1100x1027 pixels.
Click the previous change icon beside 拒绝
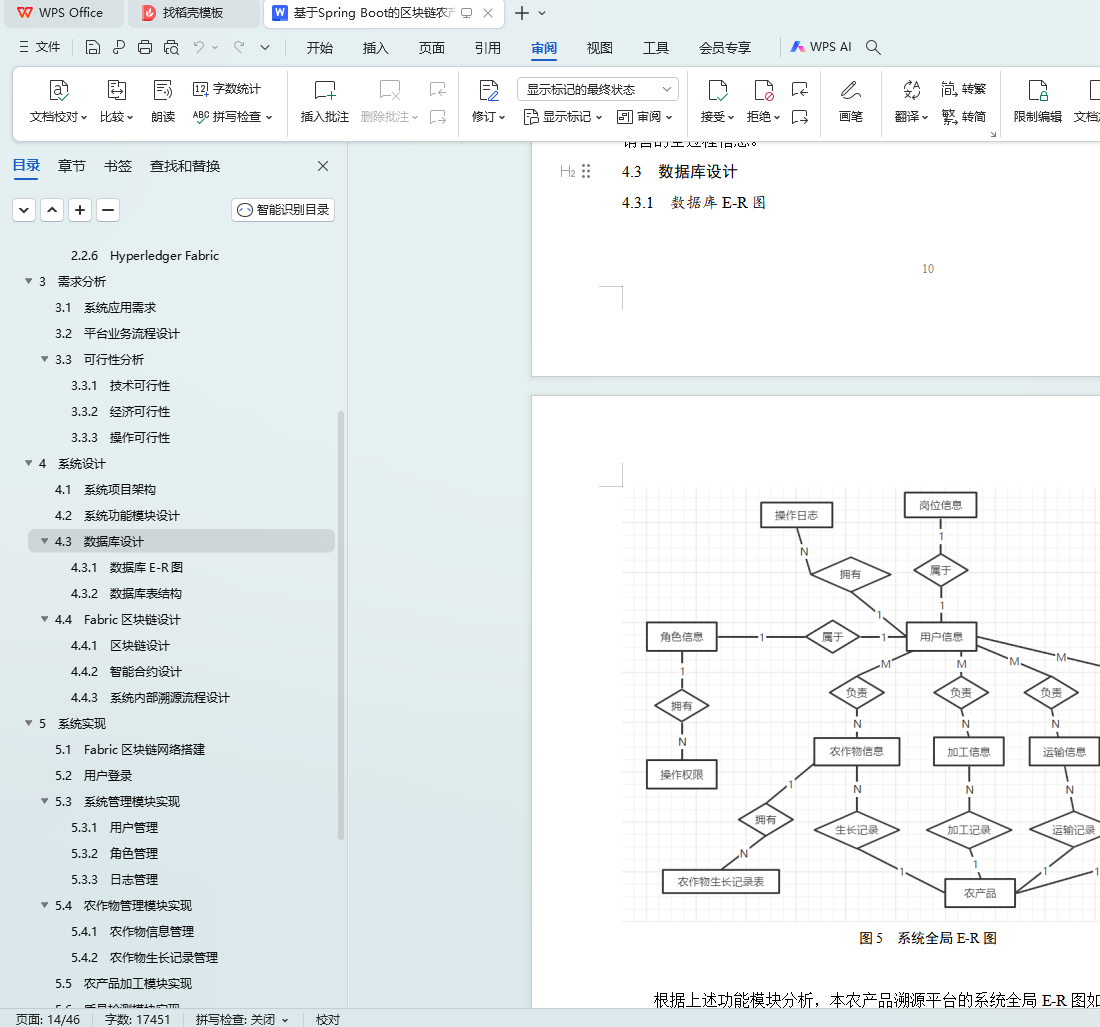tap(800, 89)
